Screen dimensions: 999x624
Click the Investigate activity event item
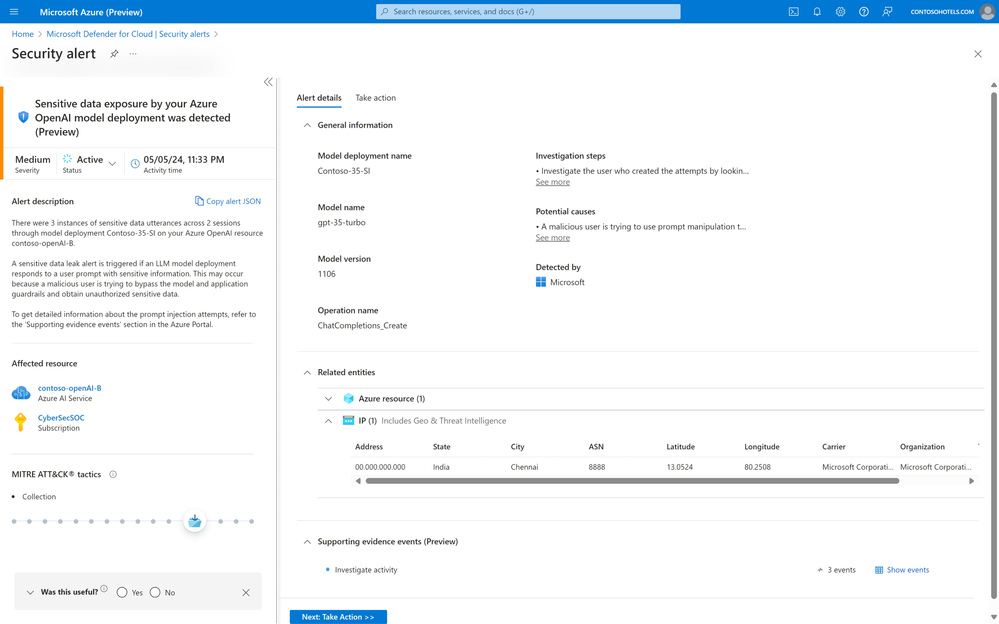point(366,570)
